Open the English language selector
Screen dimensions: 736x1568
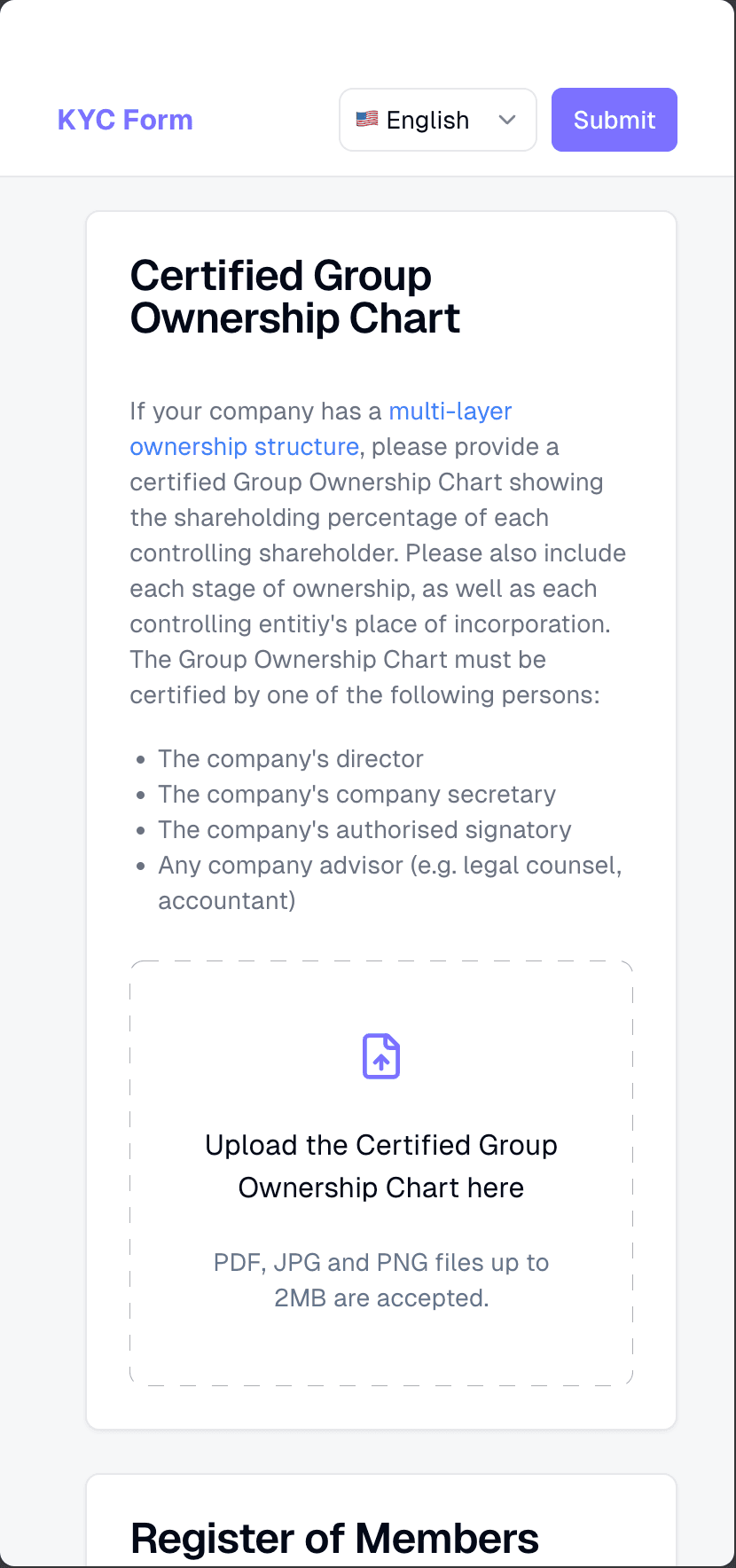coord(438,120)
